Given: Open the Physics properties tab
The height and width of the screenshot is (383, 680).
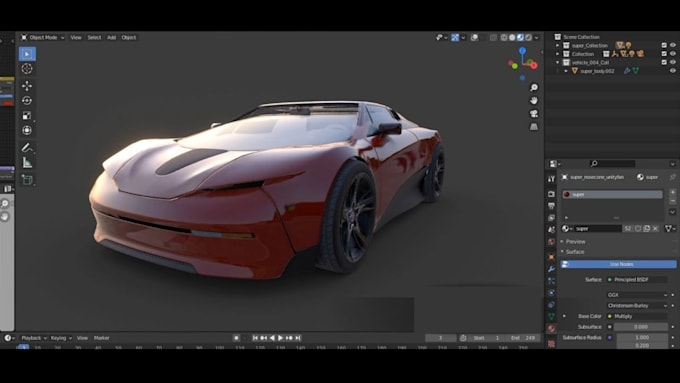Looking at the screenshot, I should (x=551, y=293).
